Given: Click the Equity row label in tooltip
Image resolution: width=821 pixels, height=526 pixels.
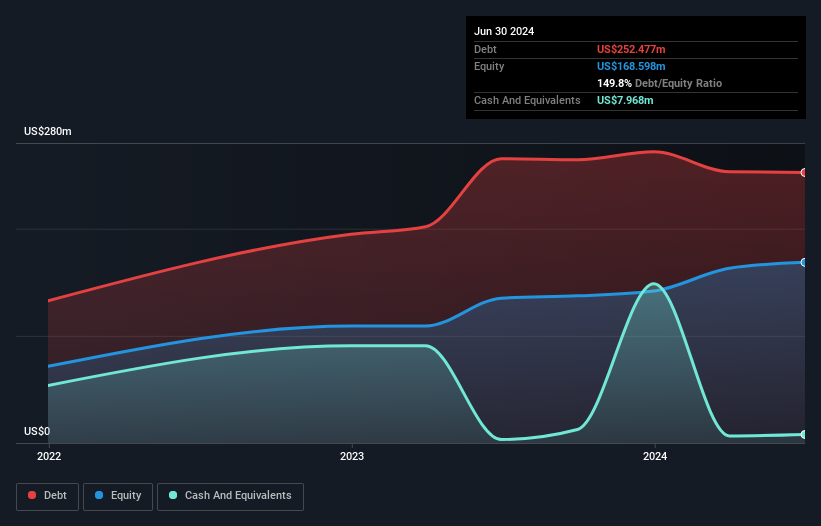Looking at the screenshot, I should pos(489,66).
